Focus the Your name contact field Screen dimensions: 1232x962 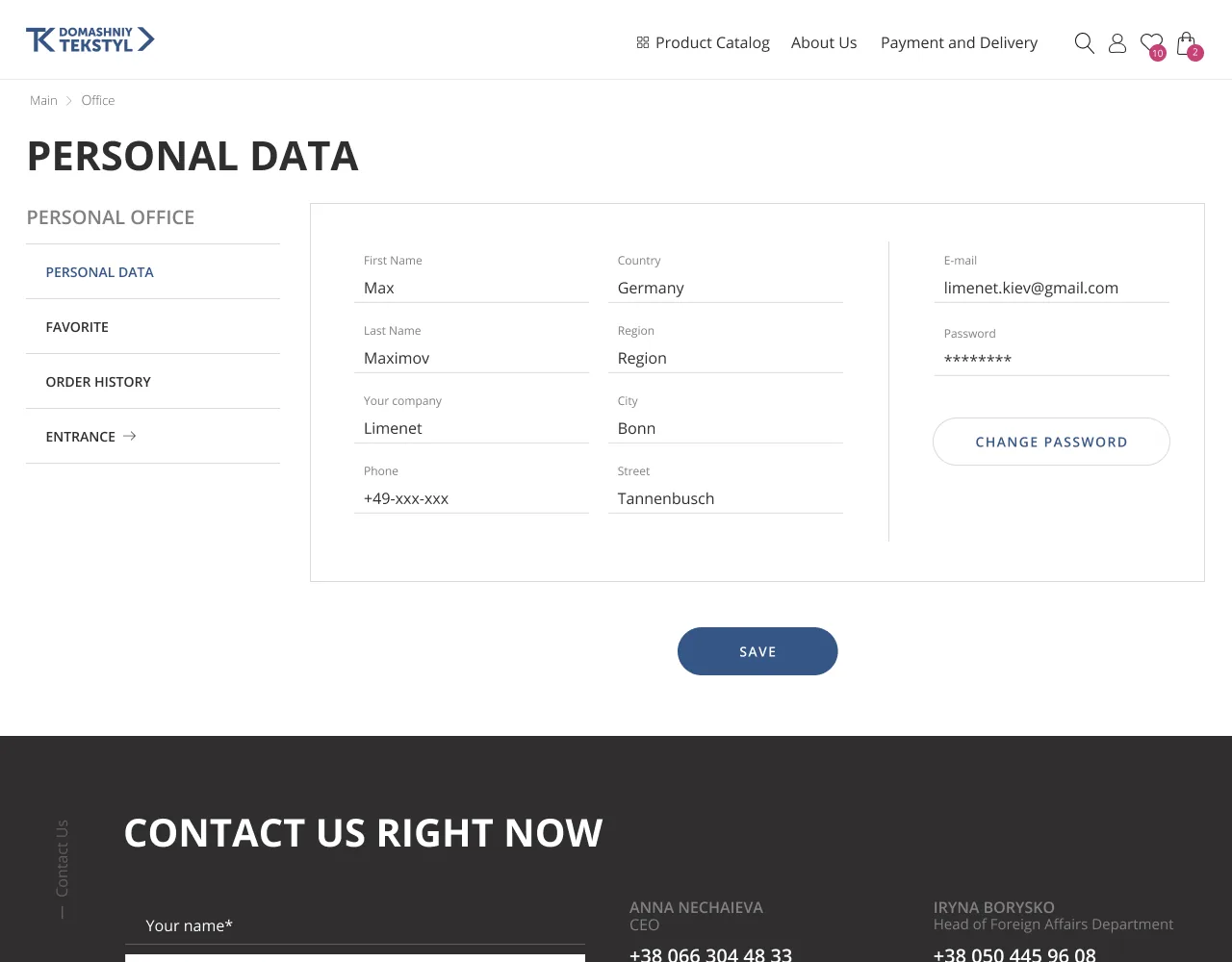click(x=355, y=925)
